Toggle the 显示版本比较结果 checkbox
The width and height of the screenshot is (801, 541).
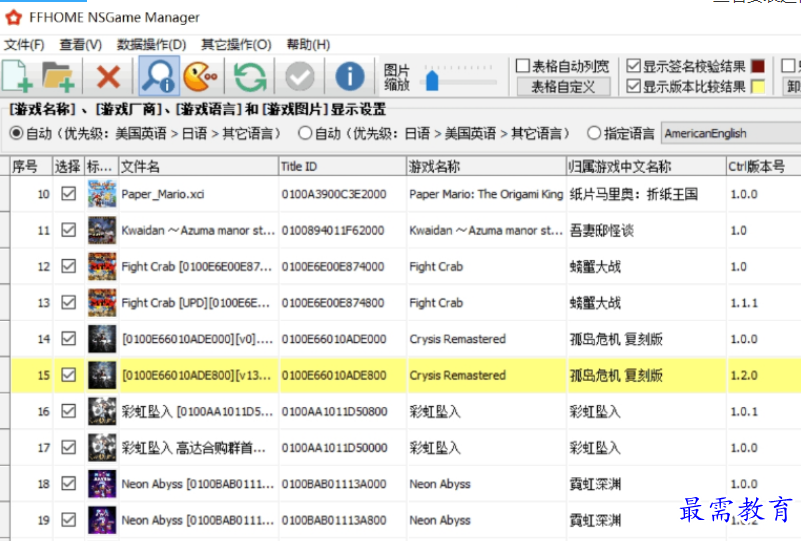633,86
